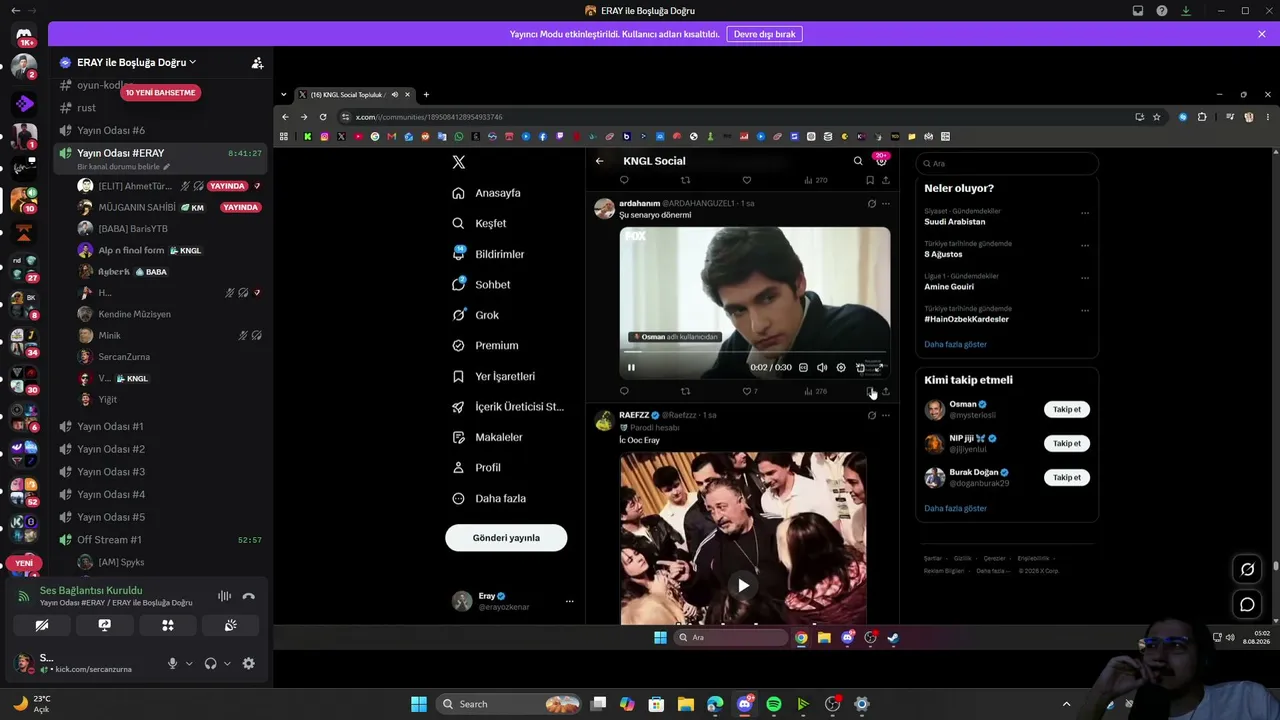Expand headphone output options arrow
1280x720 pixels.
[x=227, y=663]
